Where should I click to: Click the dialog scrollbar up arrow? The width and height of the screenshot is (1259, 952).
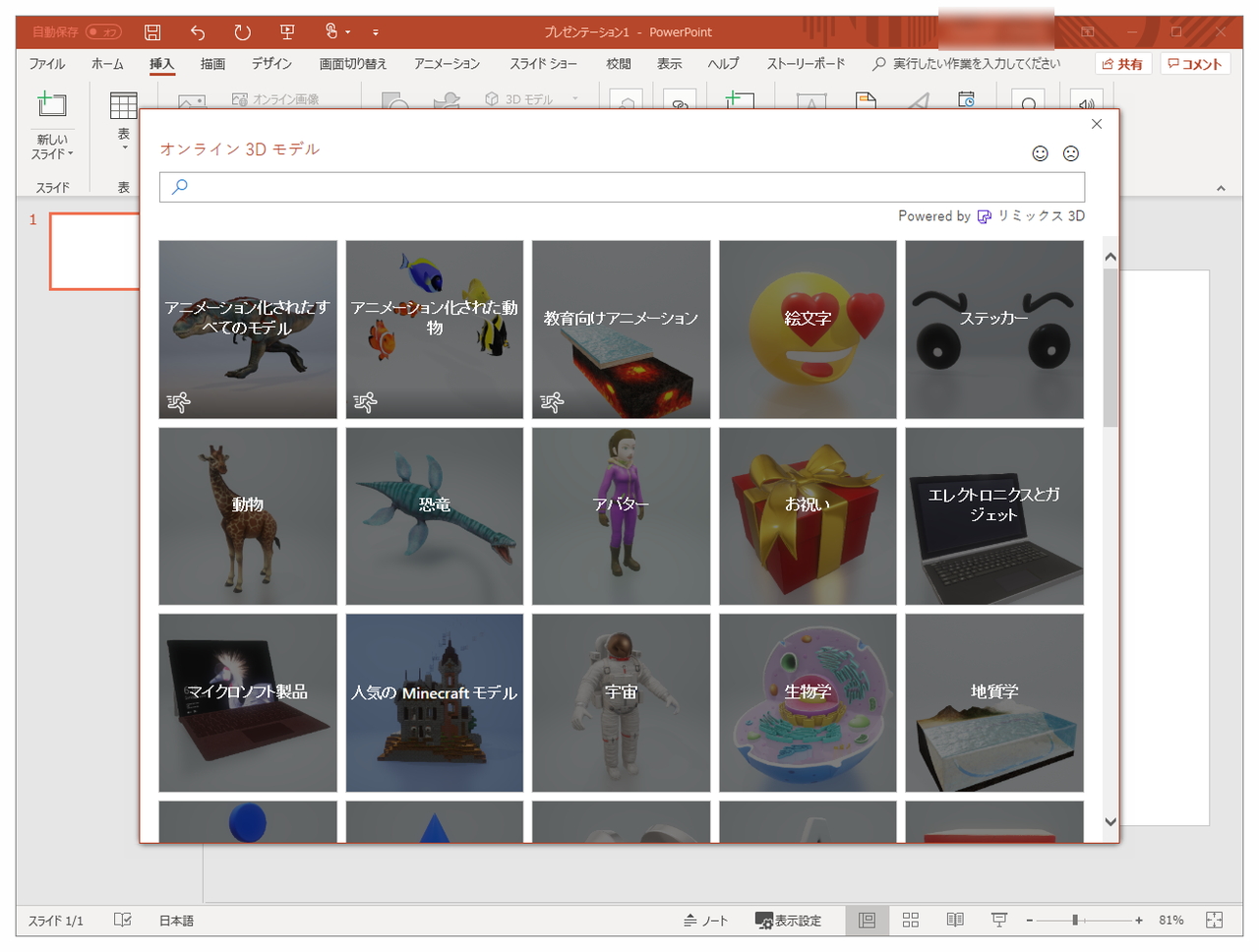(1110, 257)
